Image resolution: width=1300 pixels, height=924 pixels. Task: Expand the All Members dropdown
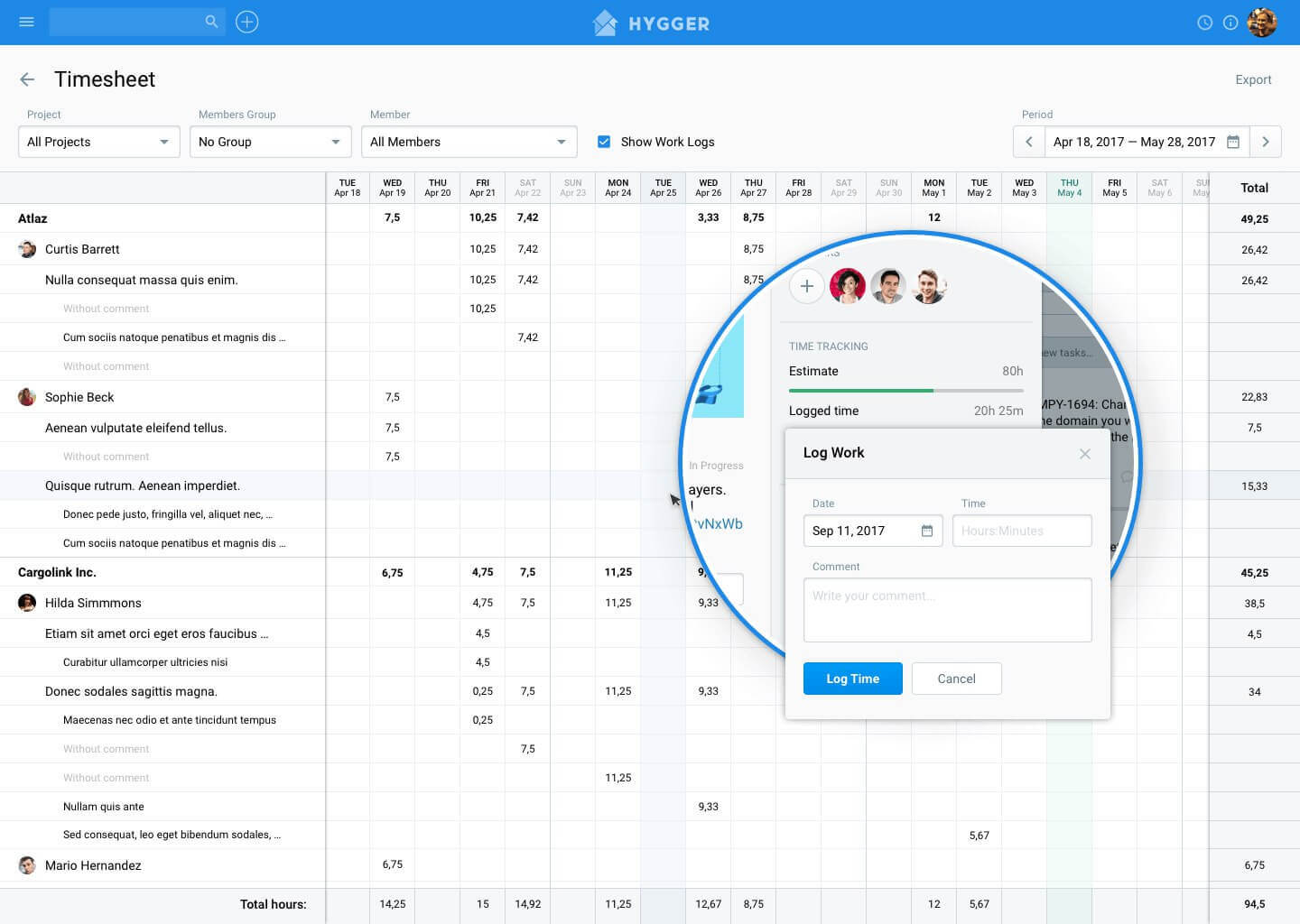click(x=469, y=142)
